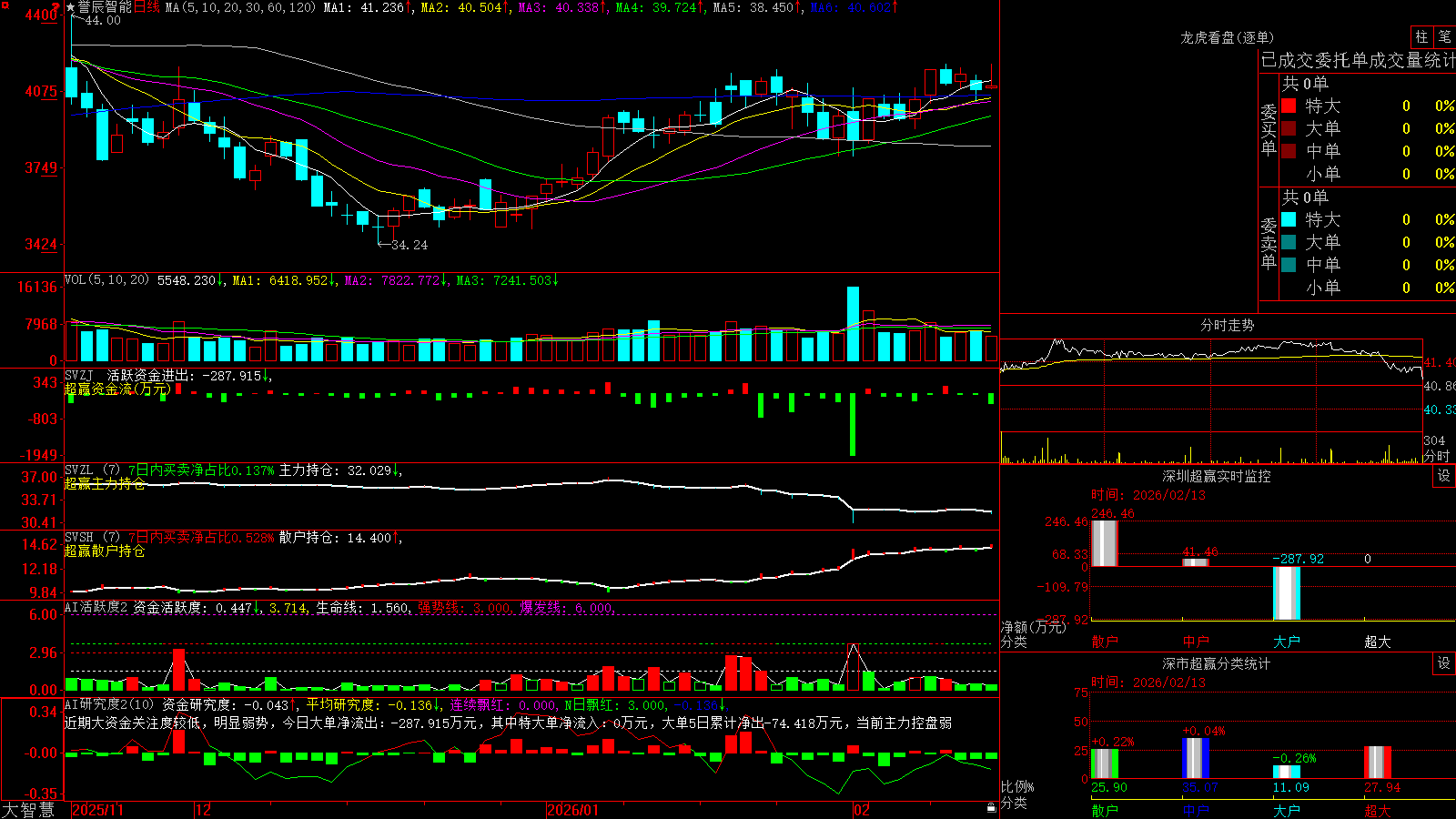This screenshot has width=1456, height=819.
Task: Click blue MA6: 40.602 label
Action: (854, 7)
